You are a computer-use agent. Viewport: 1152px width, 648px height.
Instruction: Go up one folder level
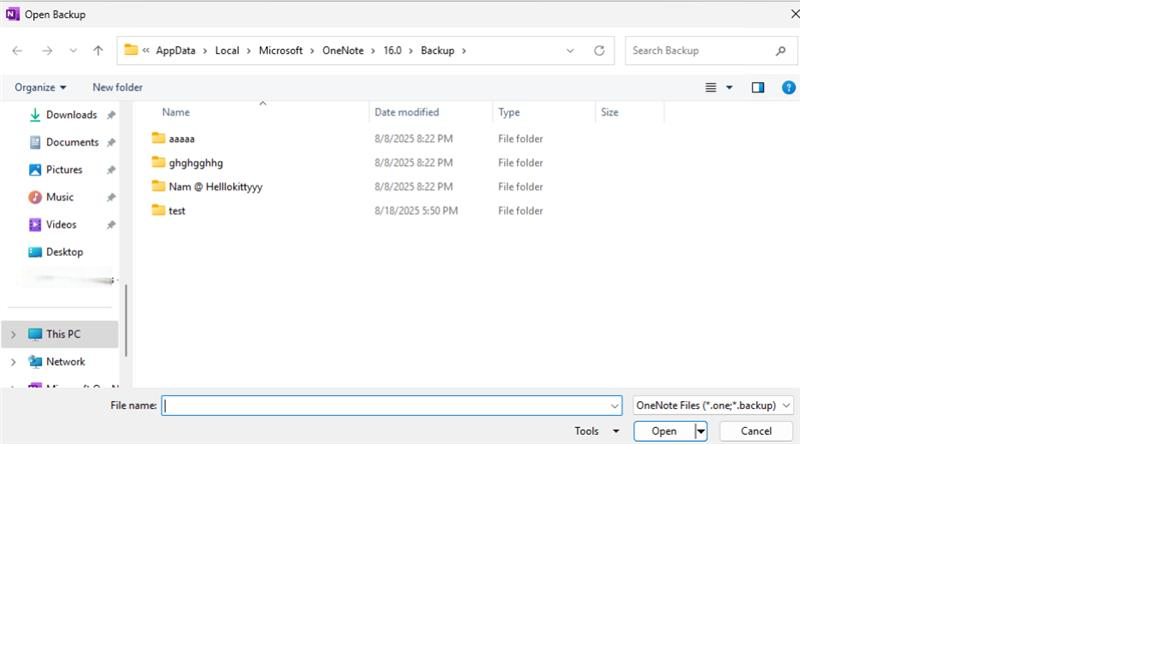tap(98, 51)
